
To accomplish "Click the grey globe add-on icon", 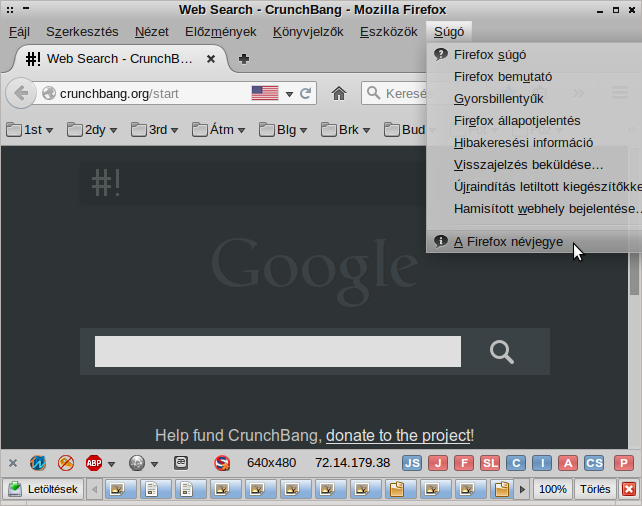I will click(137, 463).
